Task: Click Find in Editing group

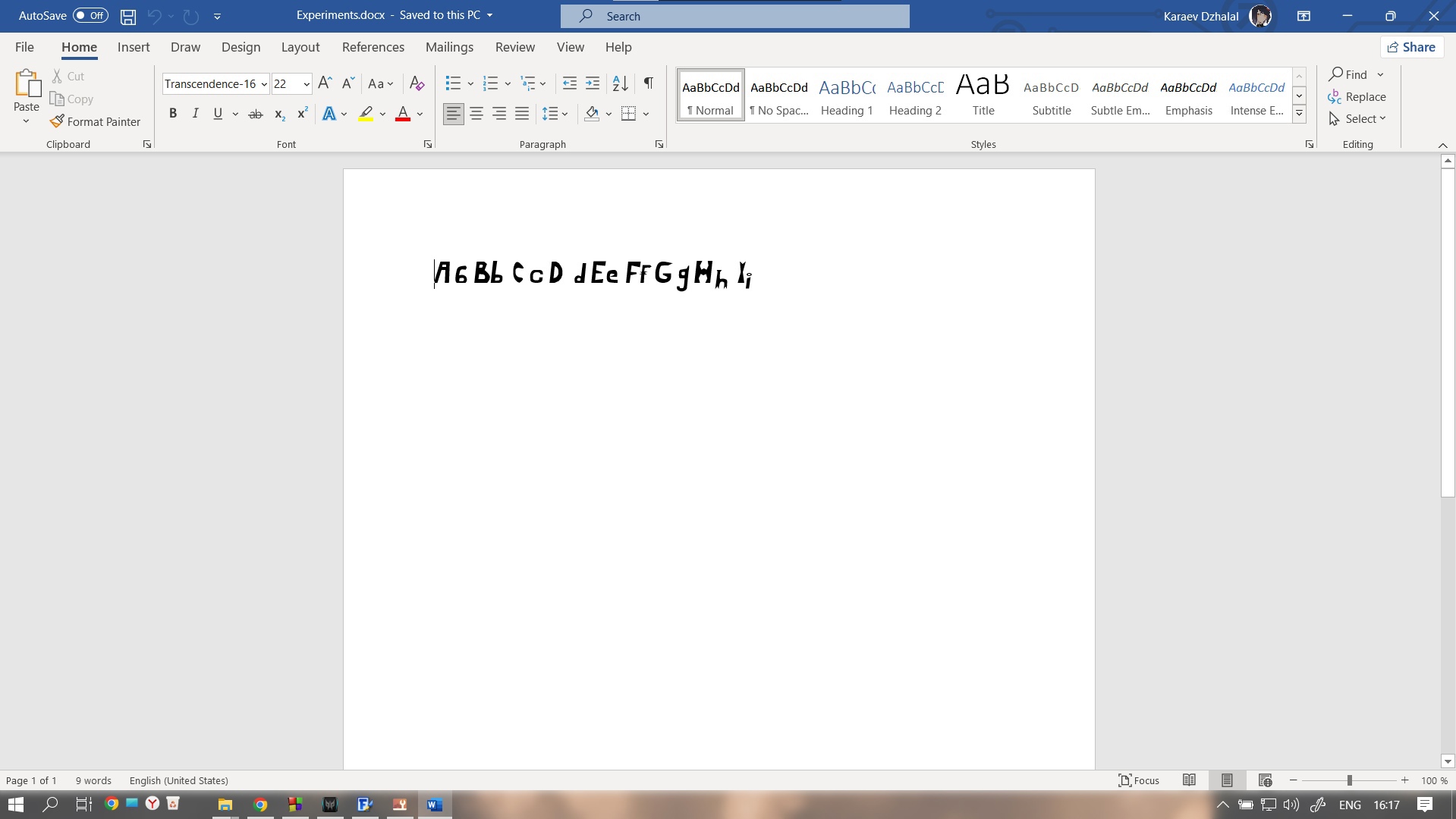Action: [x=1348, y=74]
